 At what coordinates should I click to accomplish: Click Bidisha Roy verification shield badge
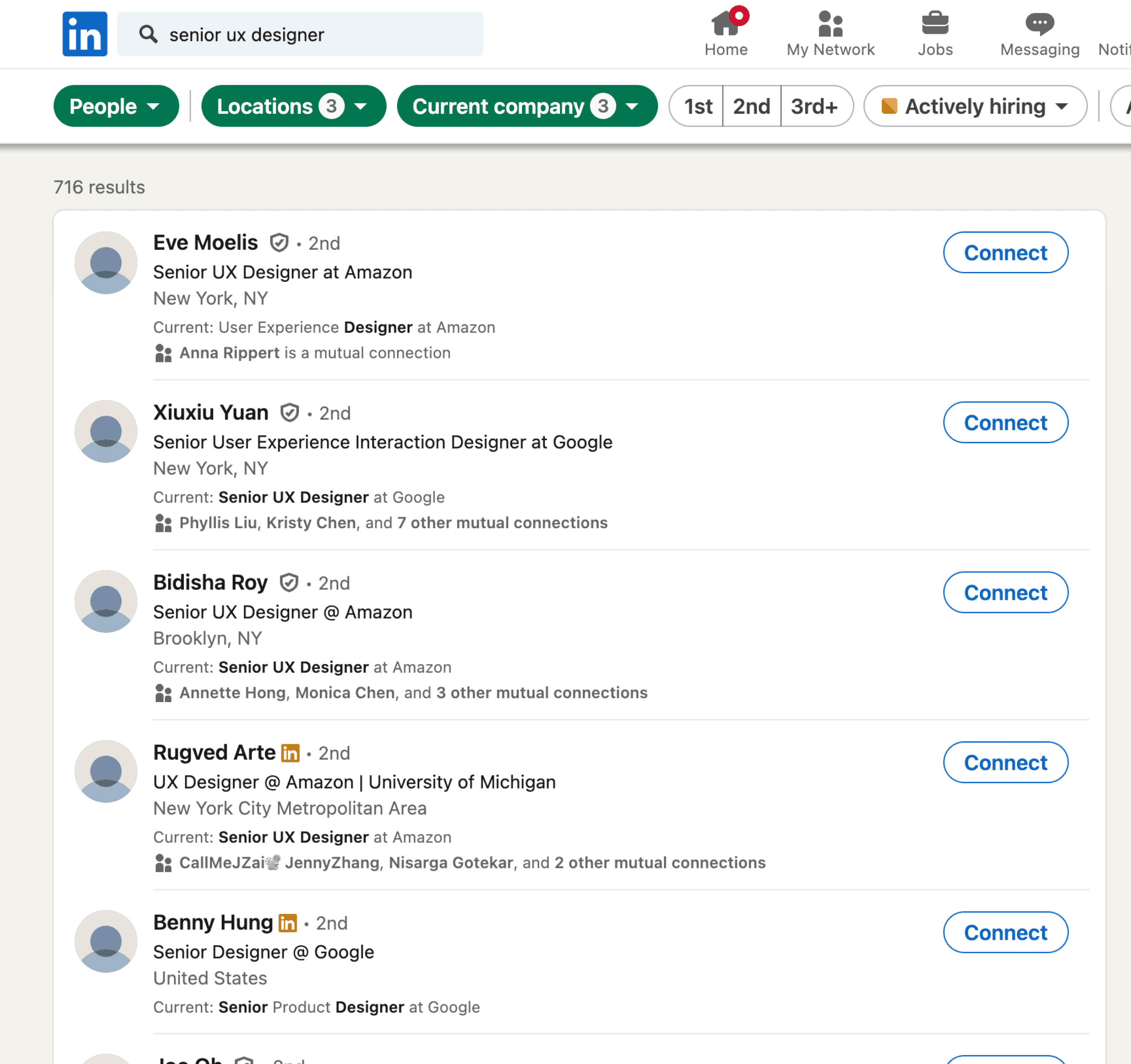(x=289, y=582)
